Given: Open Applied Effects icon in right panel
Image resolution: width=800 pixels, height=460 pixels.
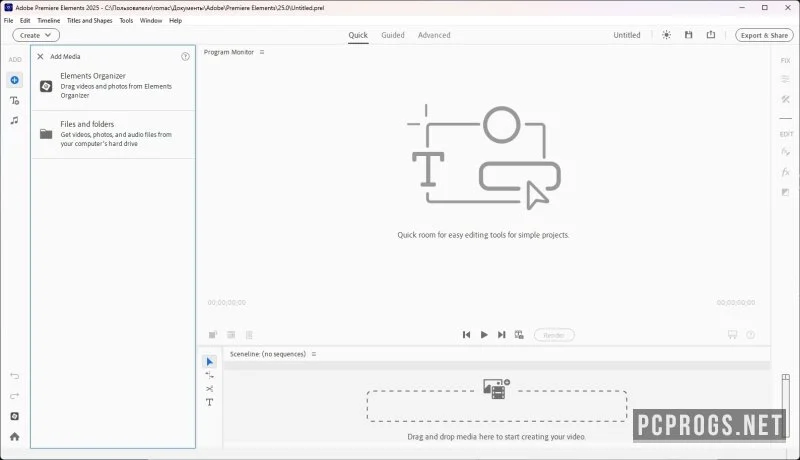Looking at the screenshot, I should pos(785,152).
